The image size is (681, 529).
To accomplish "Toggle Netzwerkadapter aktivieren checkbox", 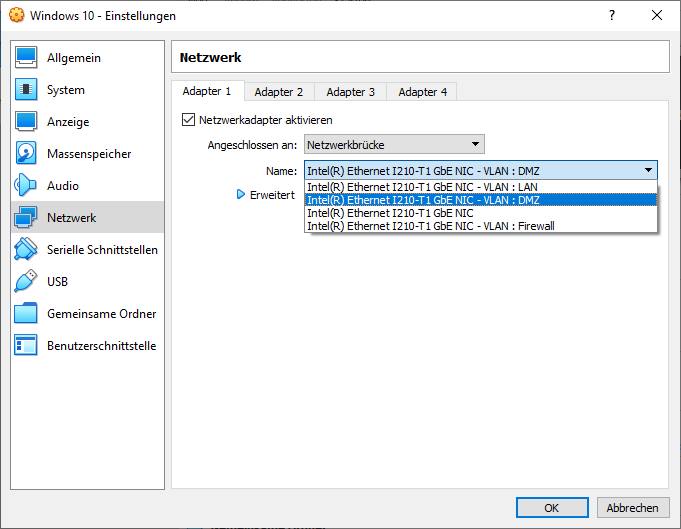I will pyautogui.click(x=188, y=119).
